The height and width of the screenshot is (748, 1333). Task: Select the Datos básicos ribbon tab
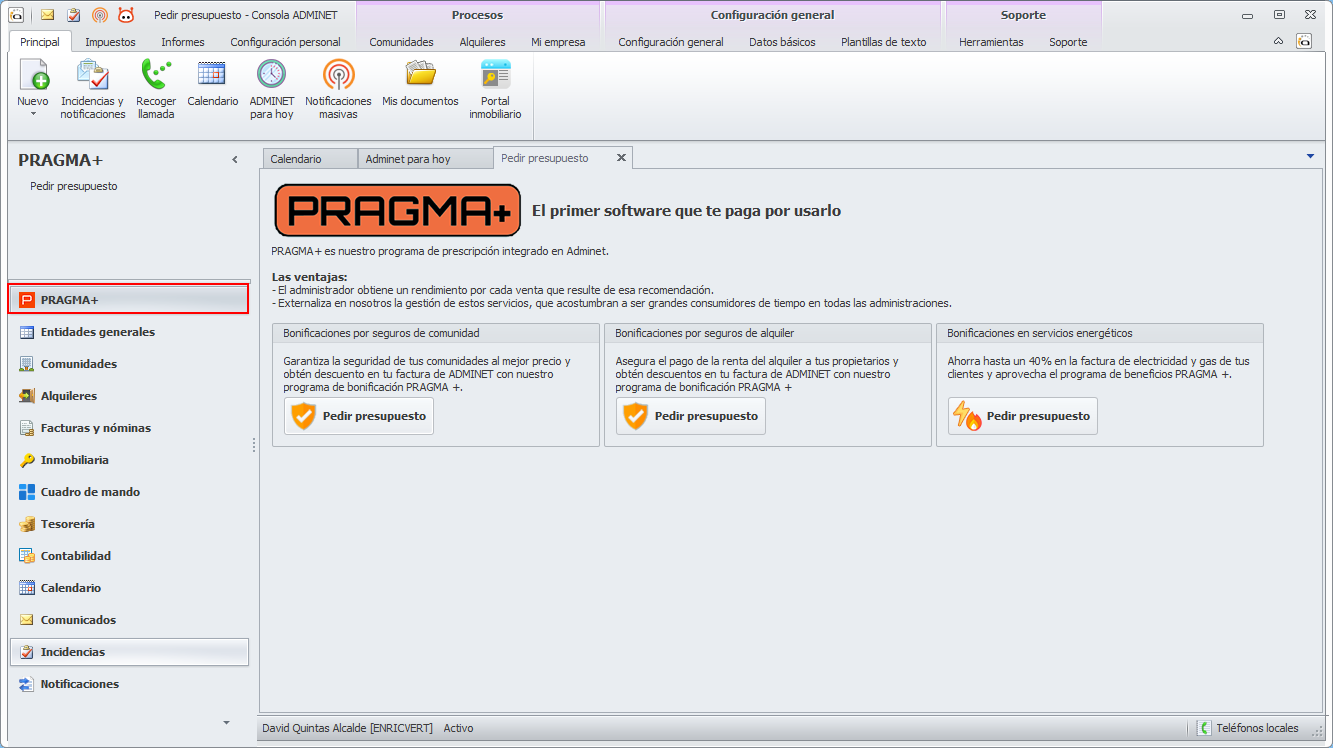click(x=782, y=42)
